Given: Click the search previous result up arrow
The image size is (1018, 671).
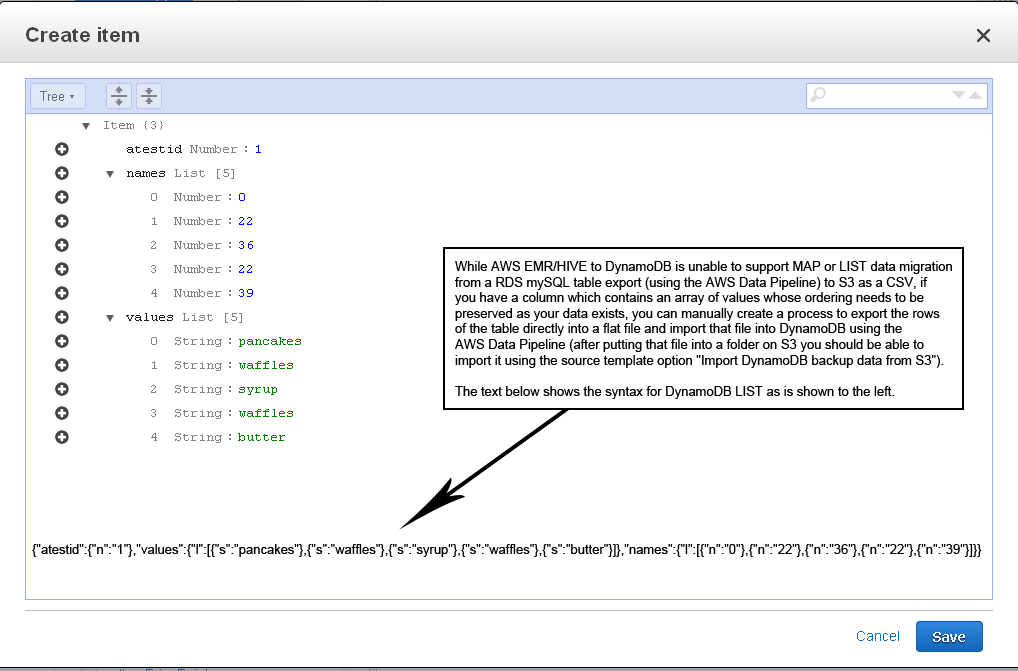Looking at the screenshot, I should click(975, 95).
